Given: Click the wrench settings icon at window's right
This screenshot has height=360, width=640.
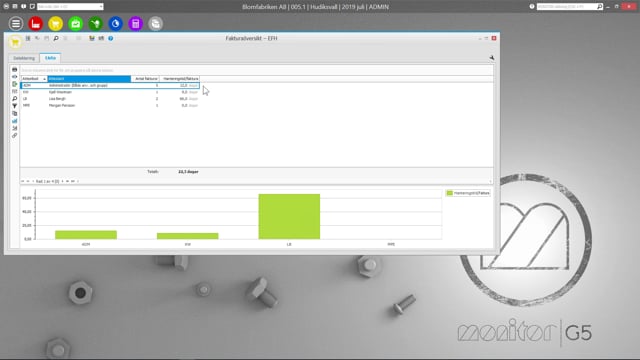Looking at the screenshot, I should pyautogui.click(x=492, y=58).
